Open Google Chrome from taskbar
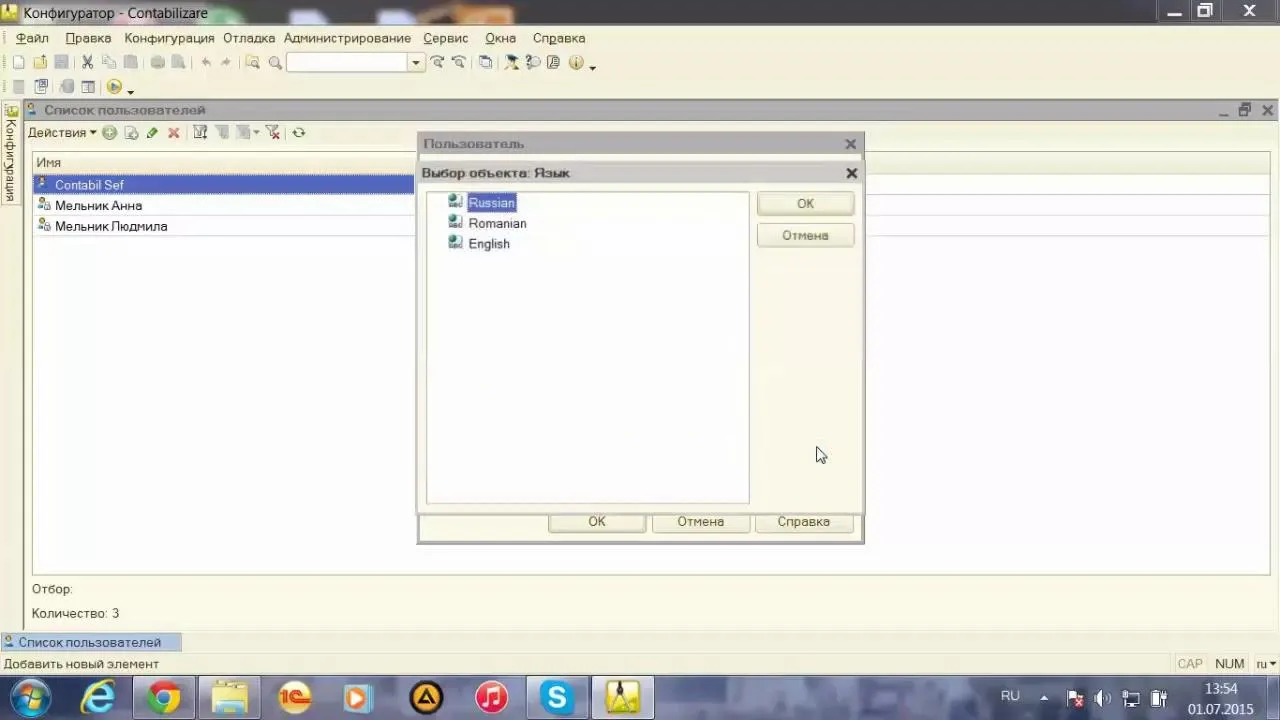 (165, 697)
